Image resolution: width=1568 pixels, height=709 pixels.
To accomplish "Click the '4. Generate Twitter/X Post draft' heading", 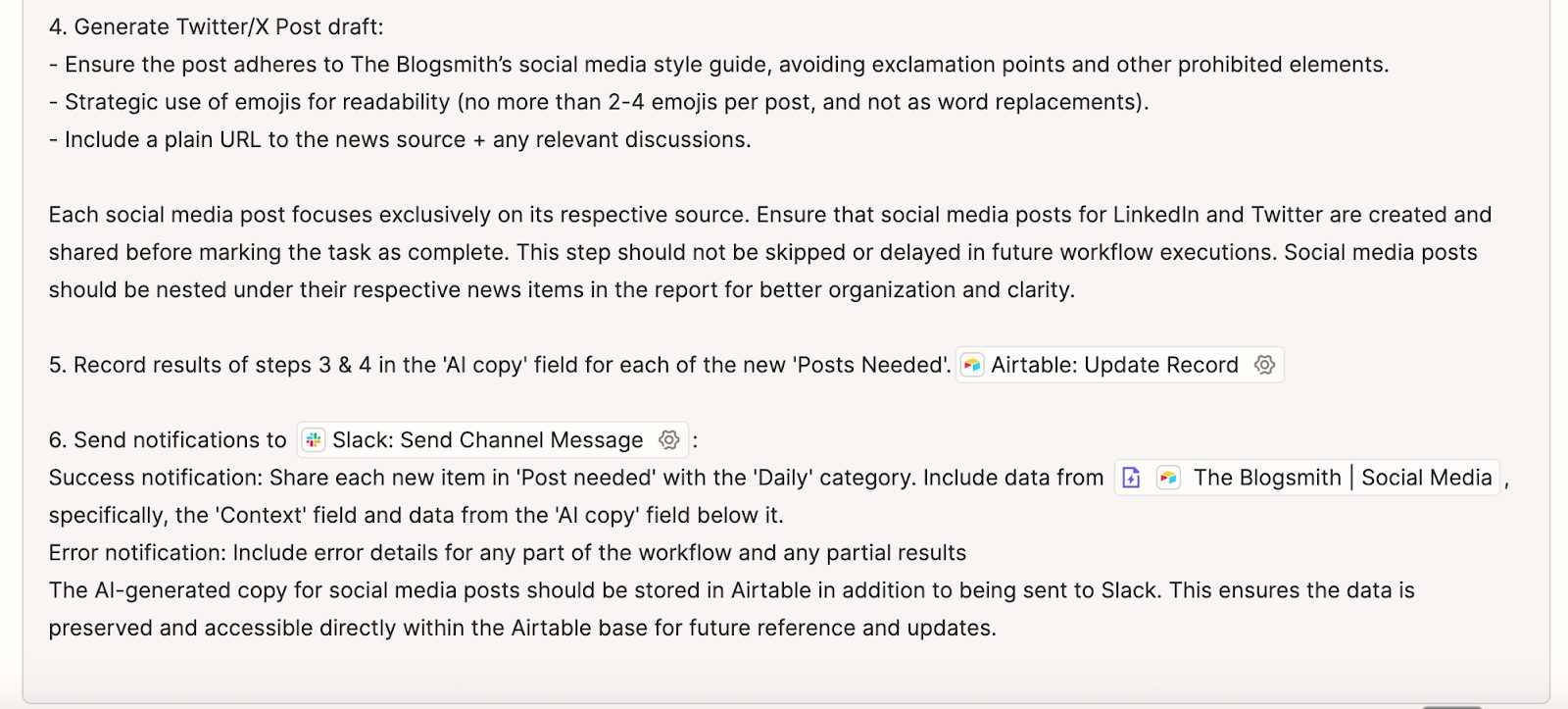I will pyautogui.click(x=217, y=27).
